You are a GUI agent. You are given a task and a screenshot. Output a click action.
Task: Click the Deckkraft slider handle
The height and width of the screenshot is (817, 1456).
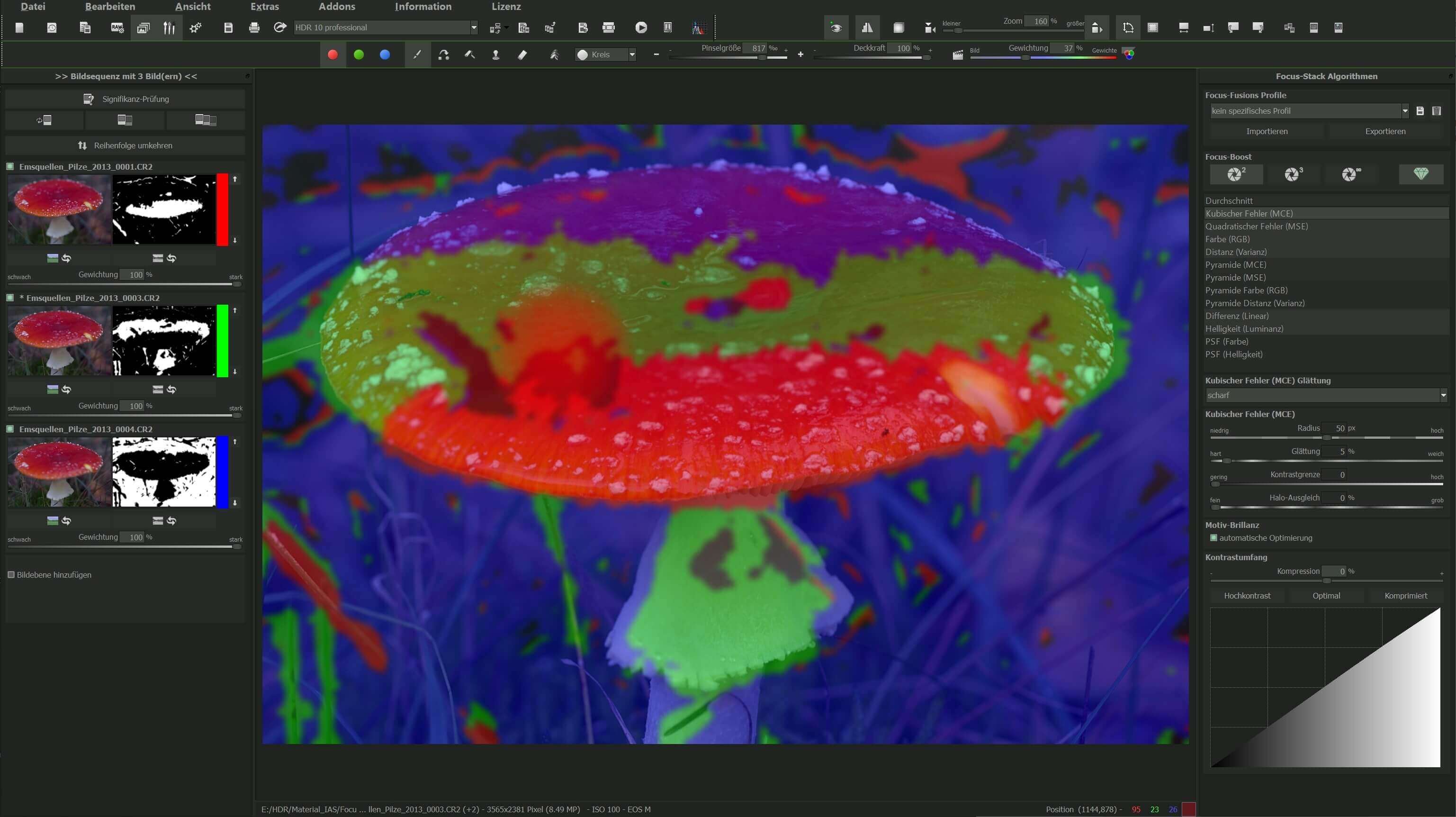point(926,58)
